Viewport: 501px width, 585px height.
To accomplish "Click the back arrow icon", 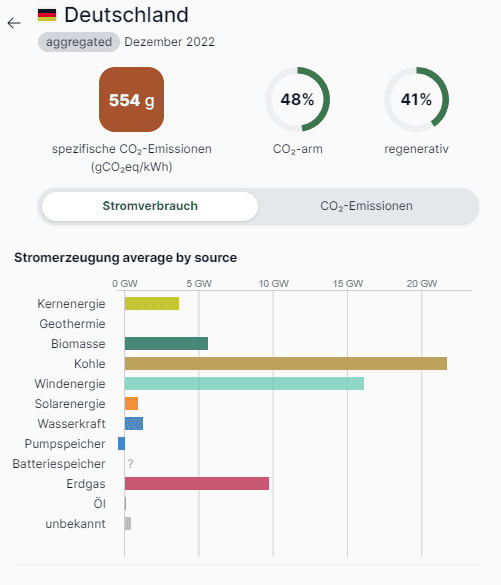I will point(14,23).
